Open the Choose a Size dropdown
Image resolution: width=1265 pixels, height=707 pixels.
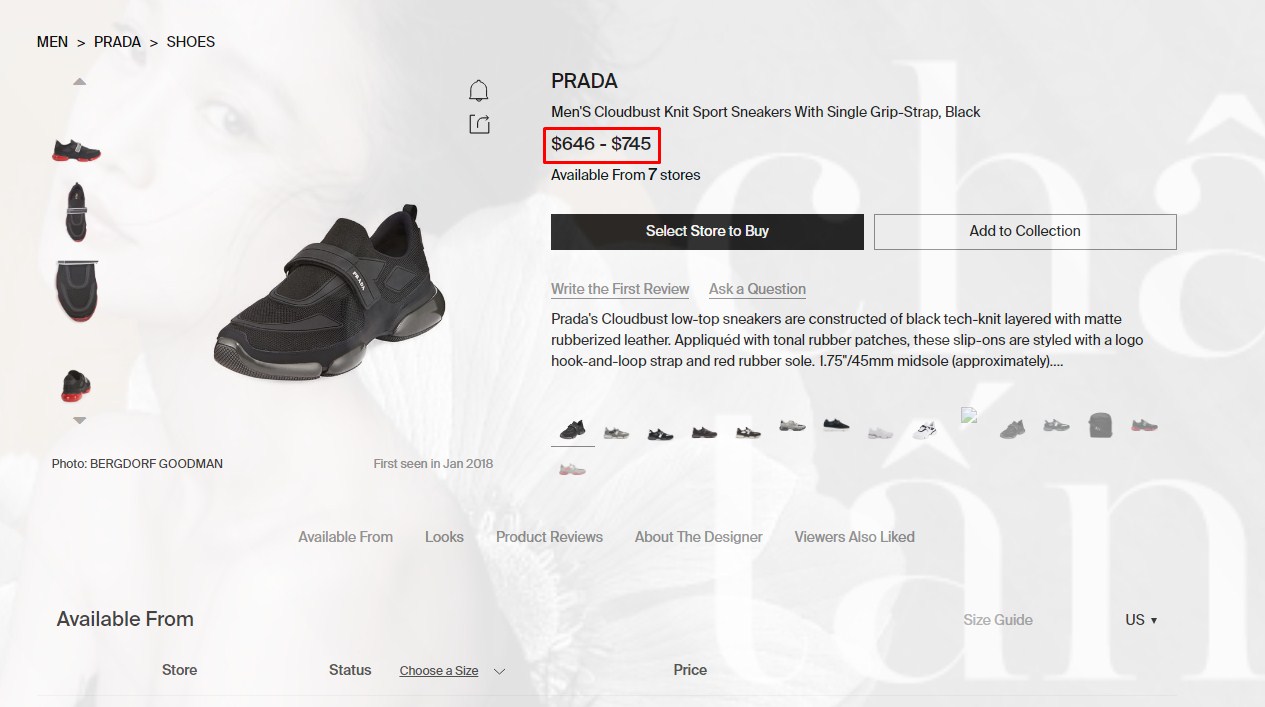click(452, 671)
